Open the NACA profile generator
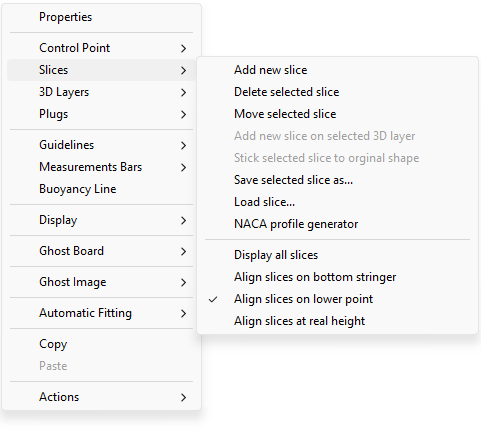This screenshot has height=430, width=481. click(337, 224)
